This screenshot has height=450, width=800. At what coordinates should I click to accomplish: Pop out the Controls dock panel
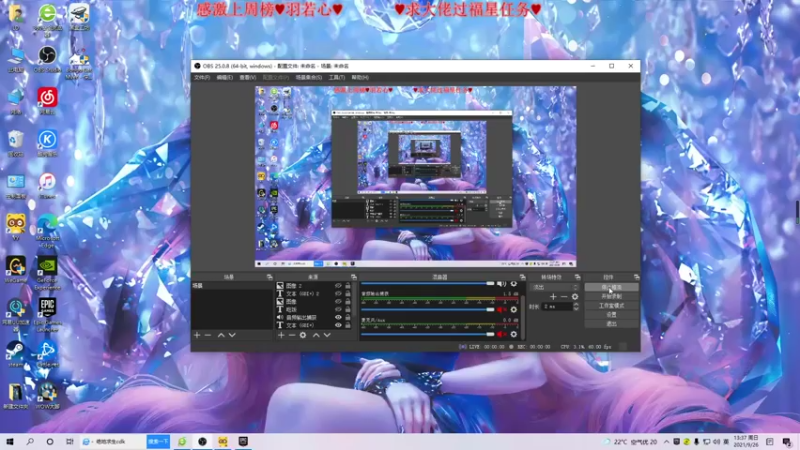click(x=636, y=277)
